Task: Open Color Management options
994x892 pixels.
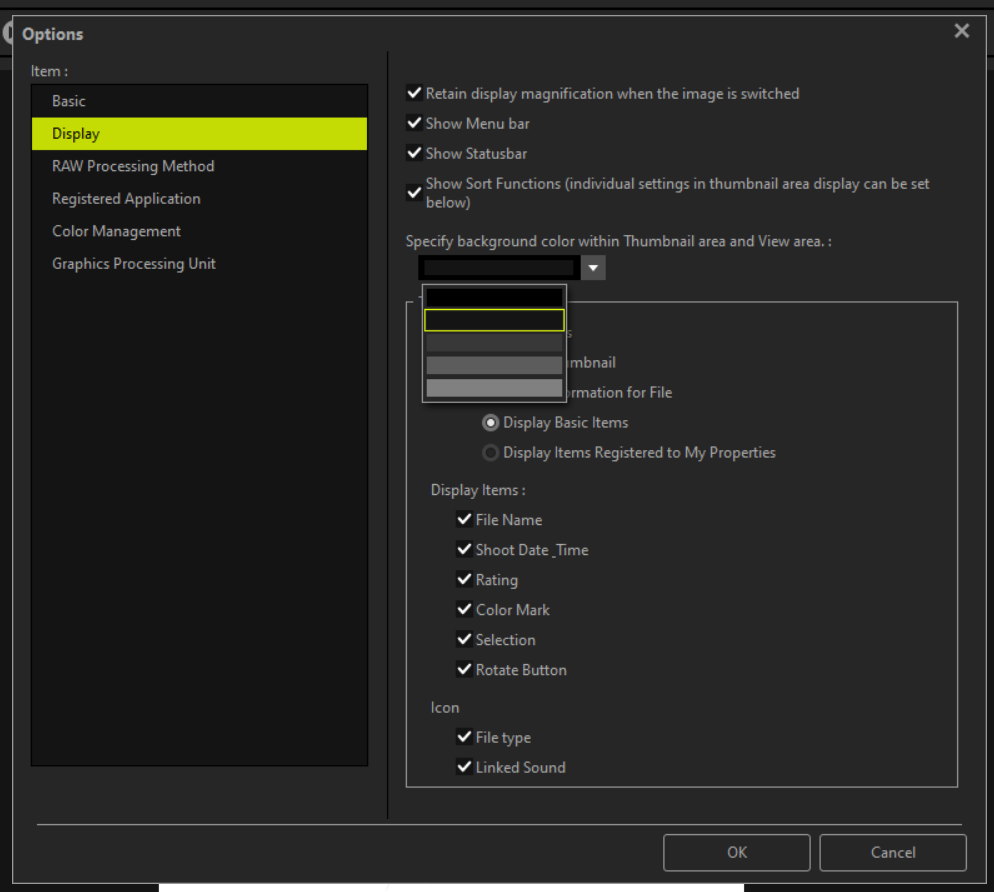Action: (x=116, y=231)
